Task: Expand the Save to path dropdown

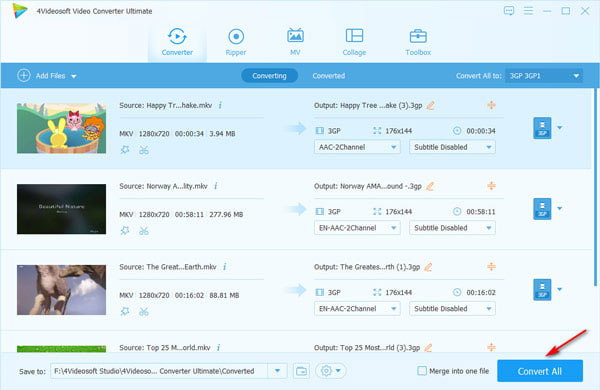Action: (277, 371)
